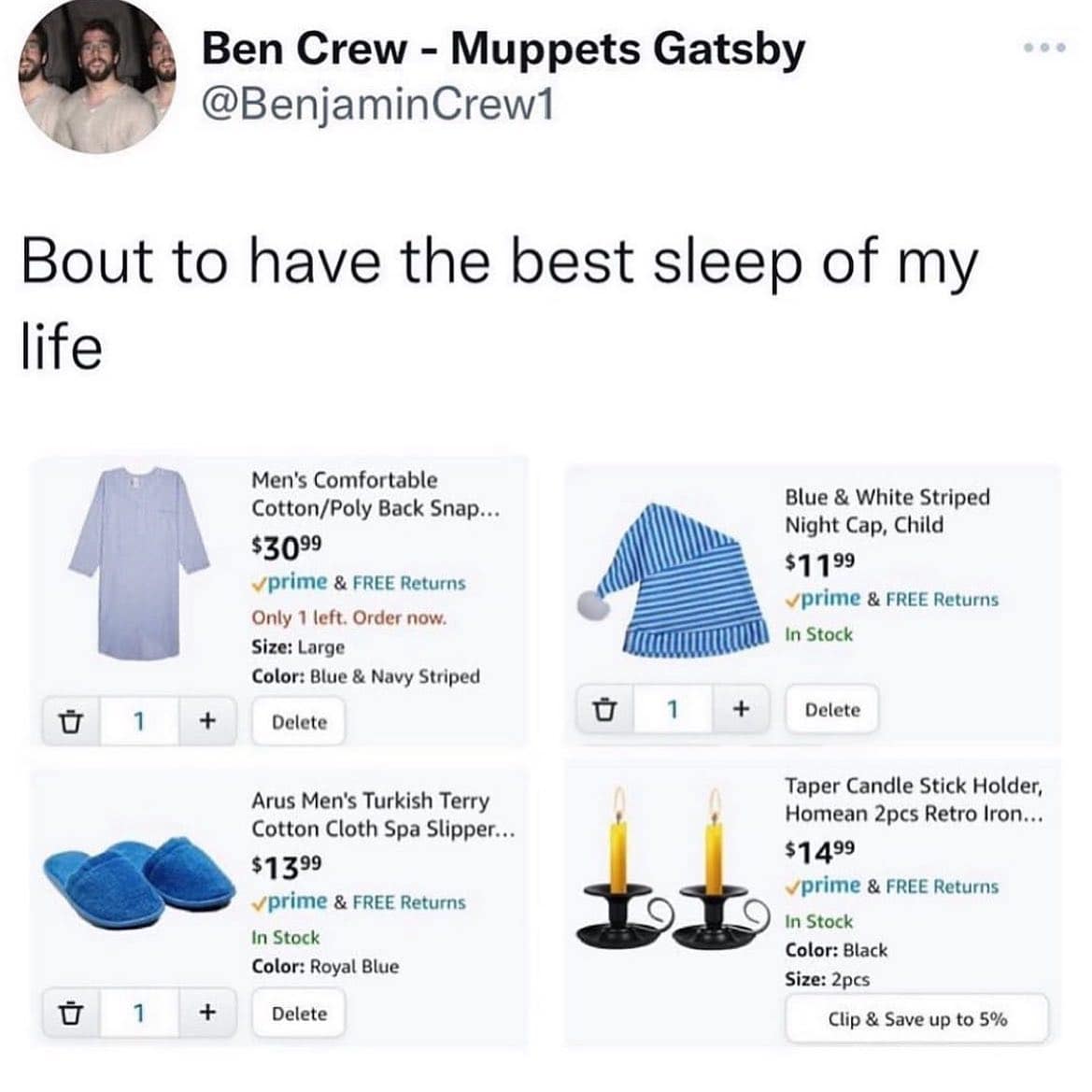Open the Taper Candle Stick Holder title link
Viewport: 1092px width, 1092px height.
[913, 800]
